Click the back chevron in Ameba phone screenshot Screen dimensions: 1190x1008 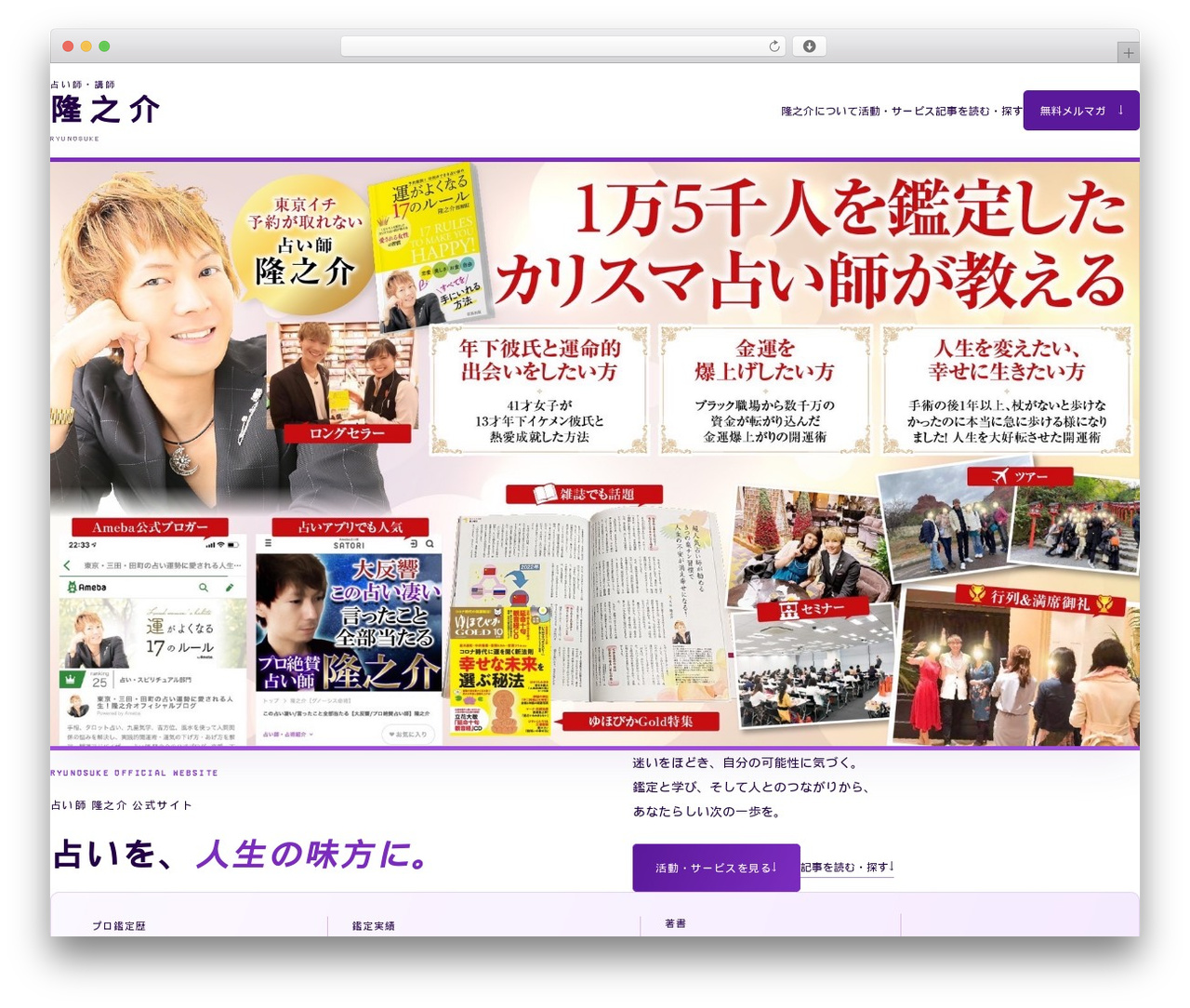click(x=67, y=565)
